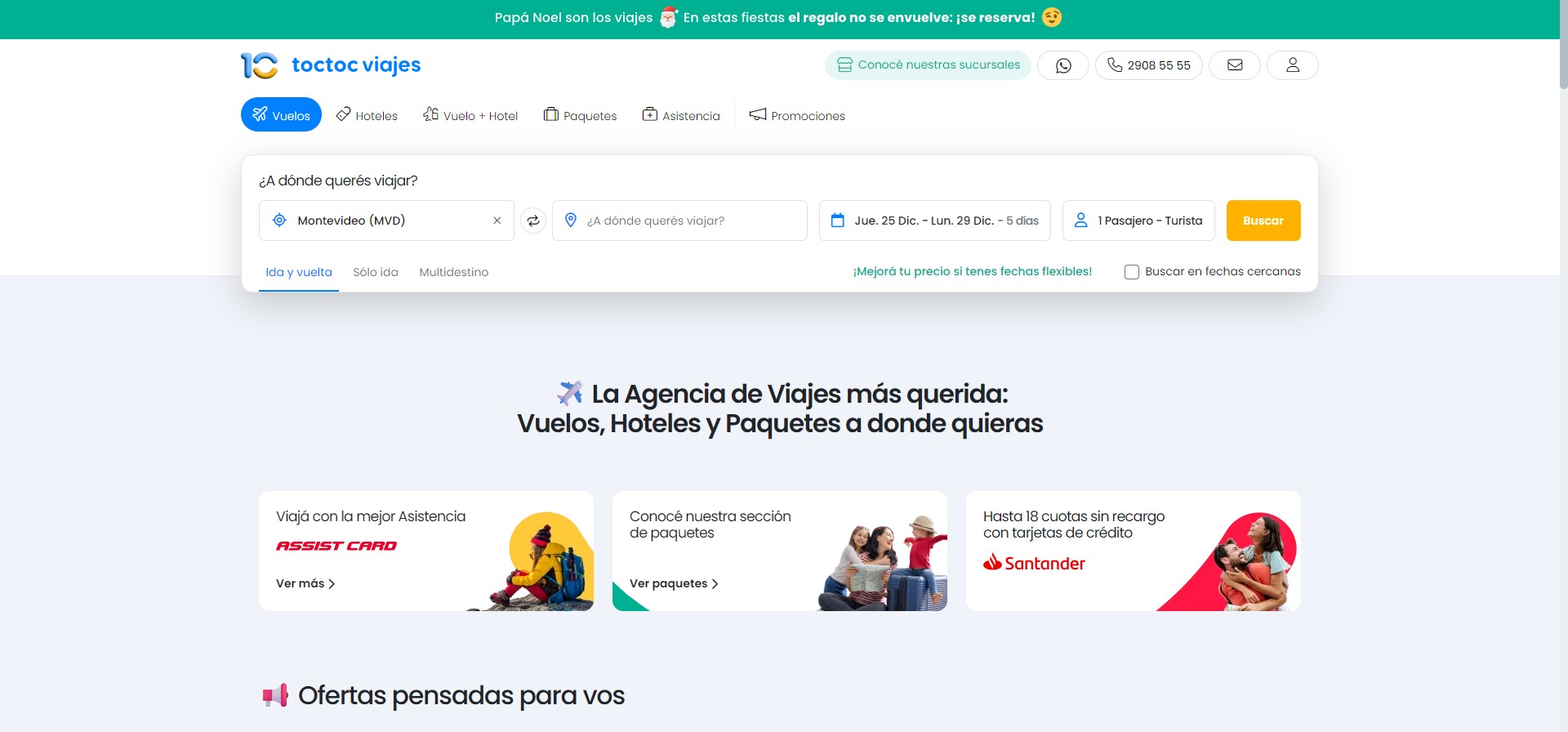Clear Montevideo origin with the X
This screenshot has height=732, width=1568.
(497, 221)
